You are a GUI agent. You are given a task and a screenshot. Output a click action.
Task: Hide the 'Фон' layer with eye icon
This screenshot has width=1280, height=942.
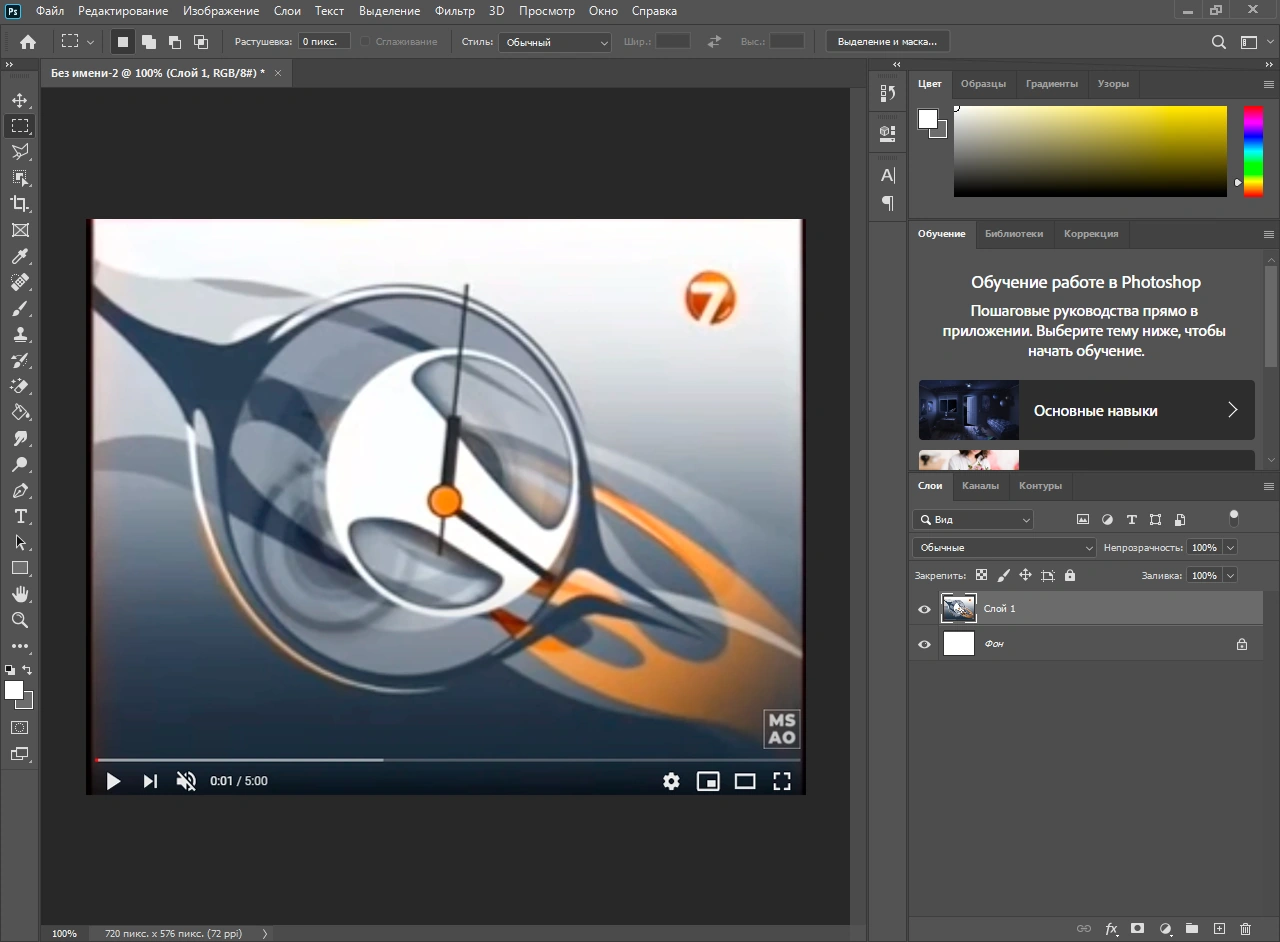(924, 645)
